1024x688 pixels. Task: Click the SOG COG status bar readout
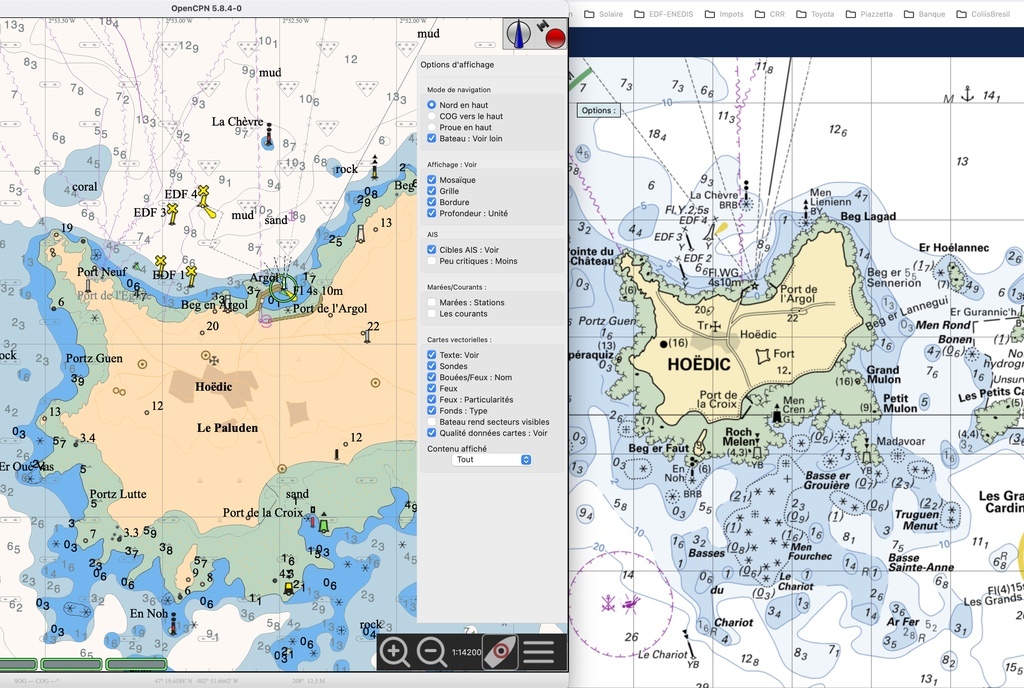38,681
